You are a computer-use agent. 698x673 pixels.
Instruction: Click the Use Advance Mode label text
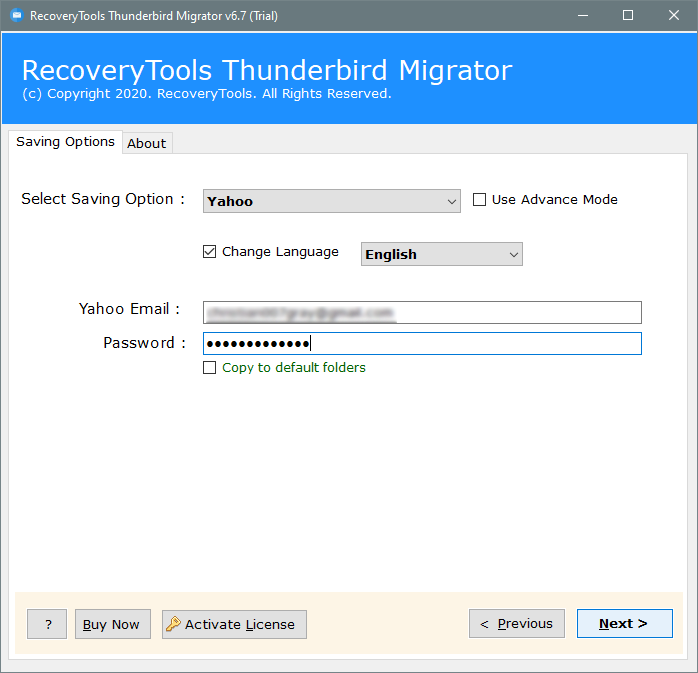point(555,199)
